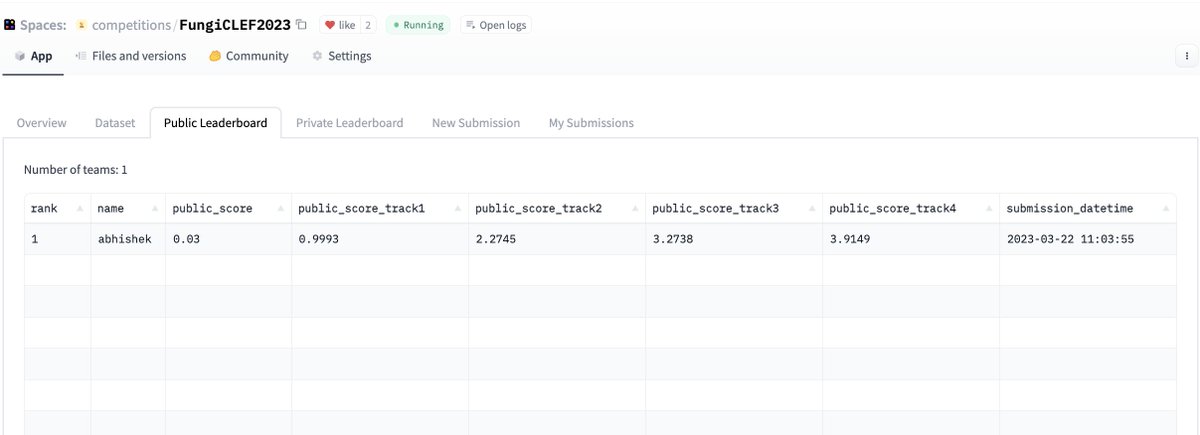
Task: Open logs for the space
Action: point(496,25)
